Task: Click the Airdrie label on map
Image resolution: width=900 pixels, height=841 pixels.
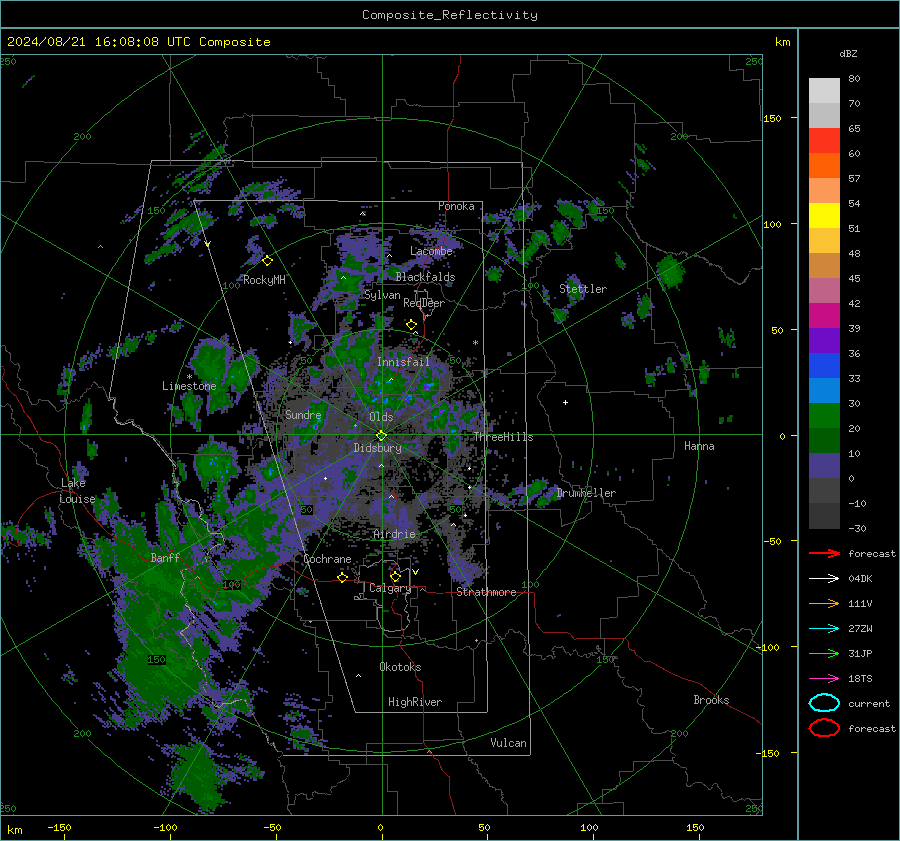Action: pos(394,534)
